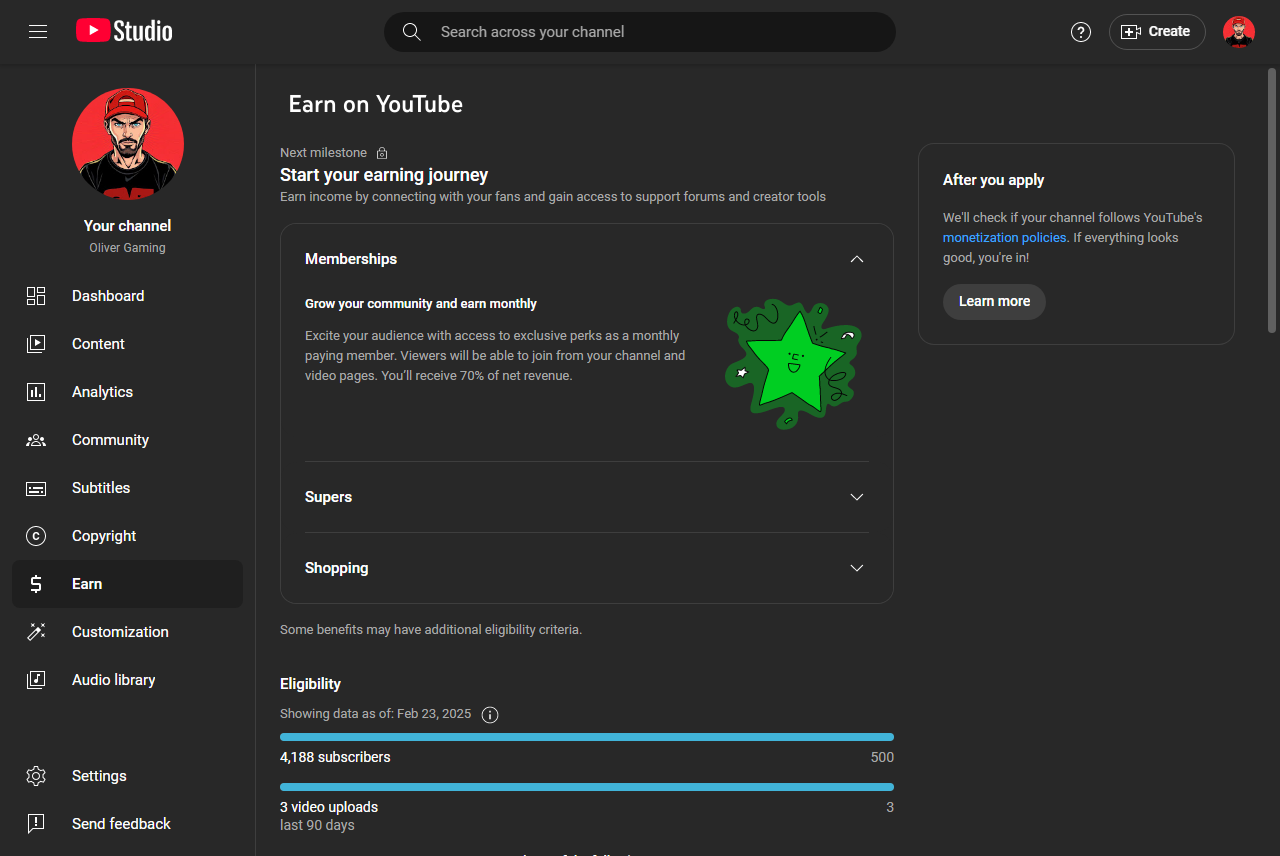Click the Subtitles sidebar icon
This screenshot has height=856, width=1280.
tap(36, 488)
